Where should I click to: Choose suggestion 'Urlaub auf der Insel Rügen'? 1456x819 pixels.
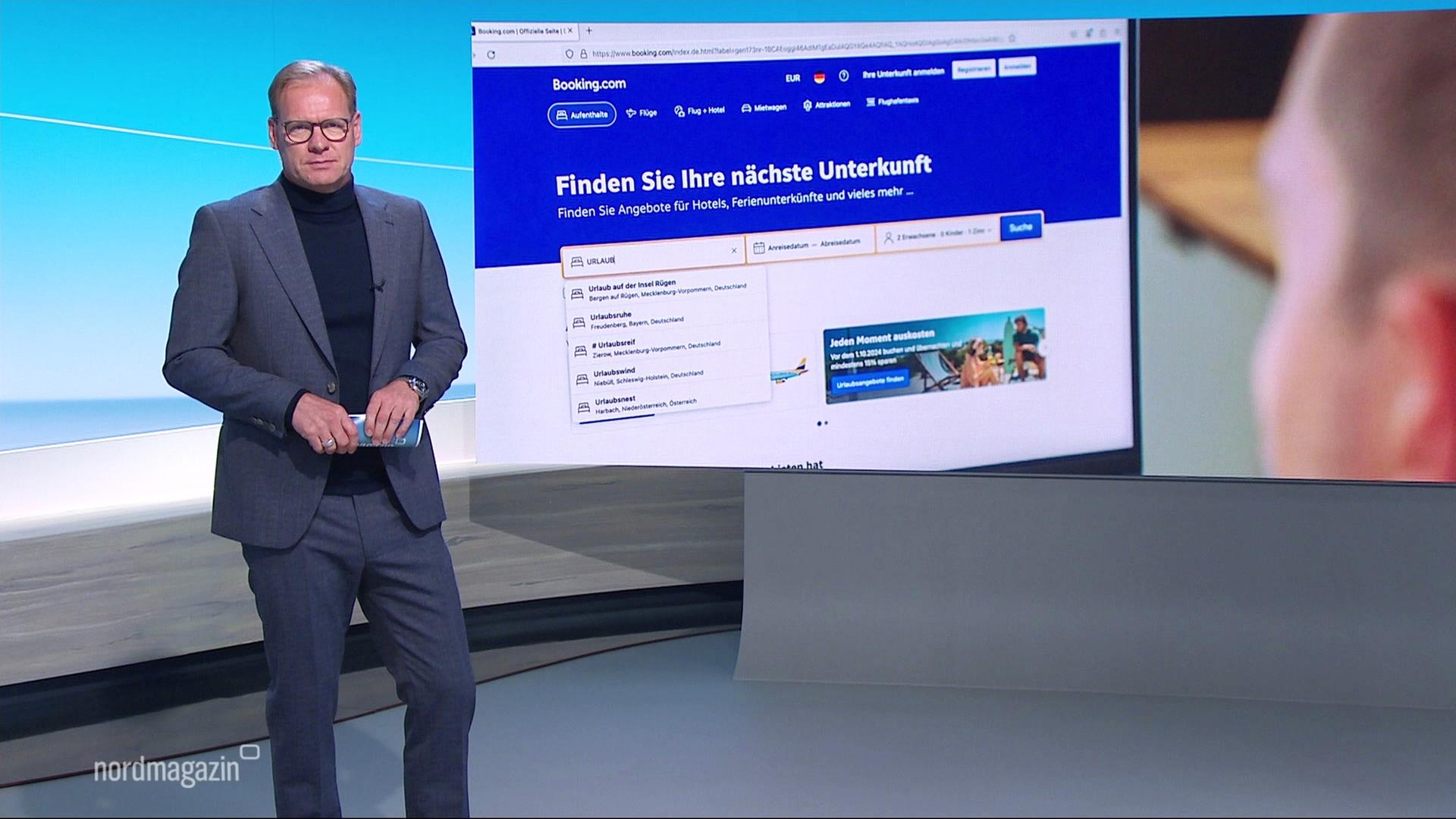[667, 290]
